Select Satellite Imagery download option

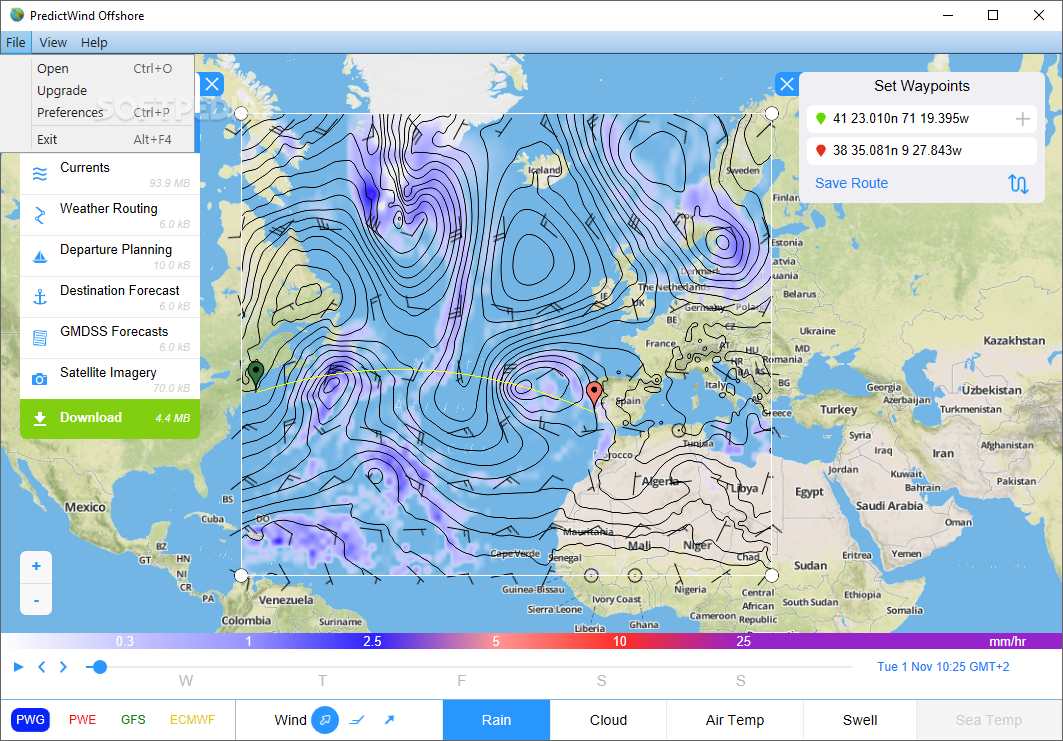(x=110, y=379)
